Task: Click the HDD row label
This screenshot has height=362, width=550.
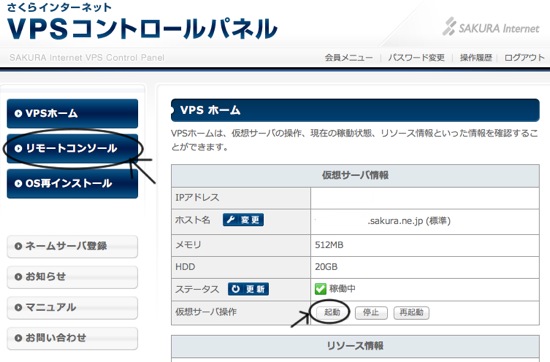Action: 185,267
